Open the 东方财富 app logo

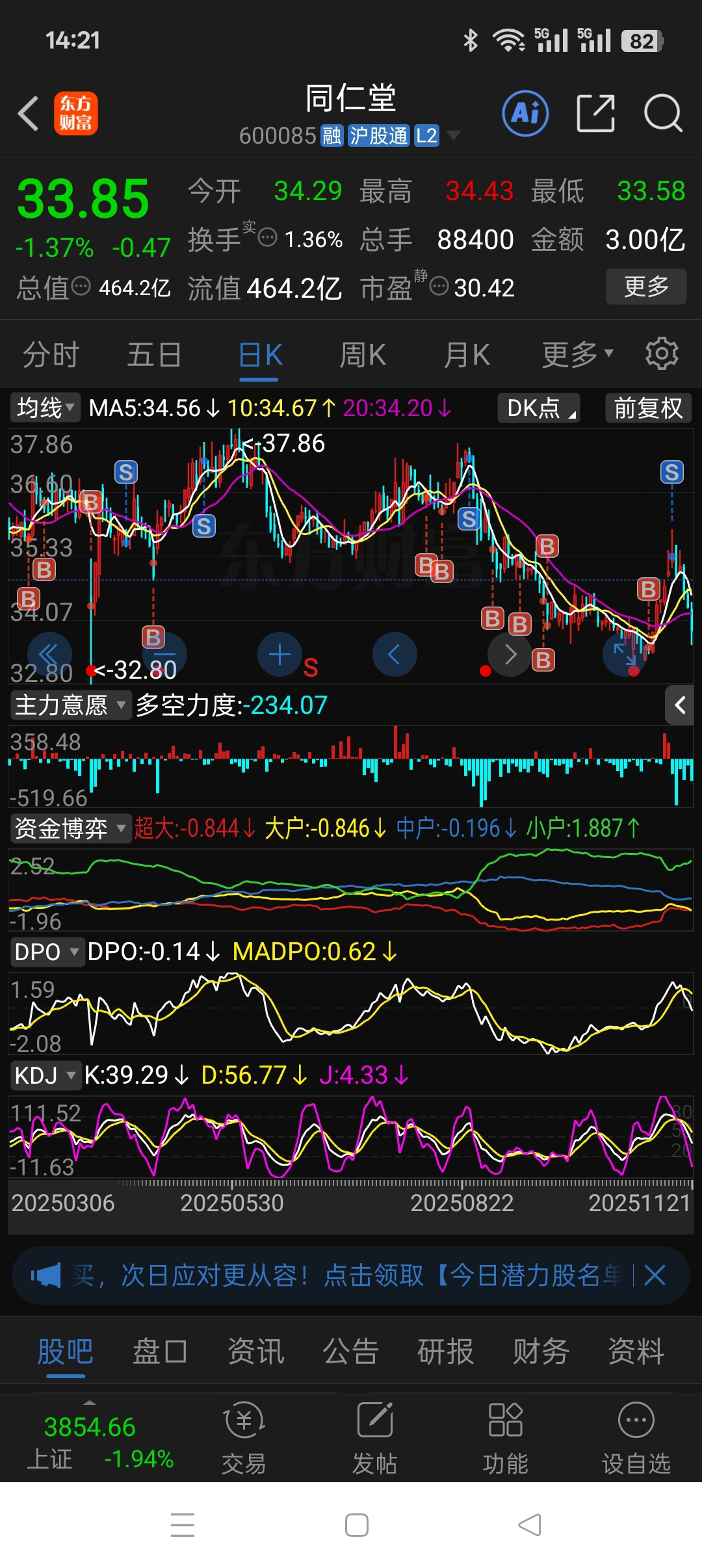click(75, 113)
